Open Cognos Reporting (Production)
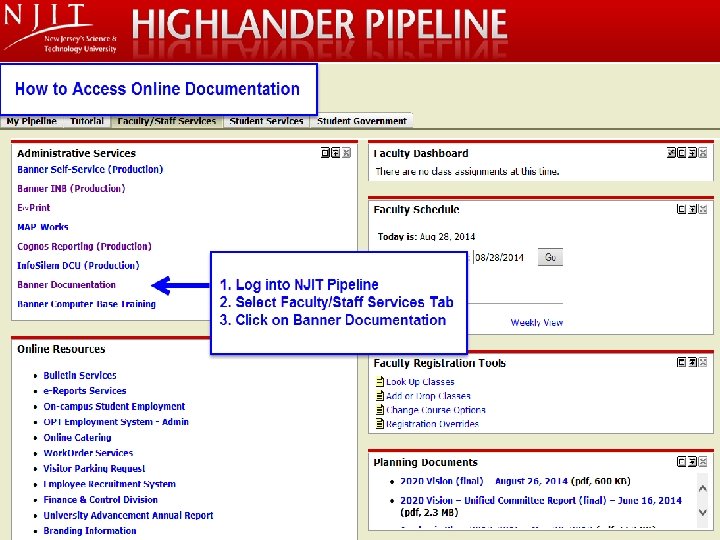Image resolution: width=720 pixels, height=540 pixels. click(84, 246)
